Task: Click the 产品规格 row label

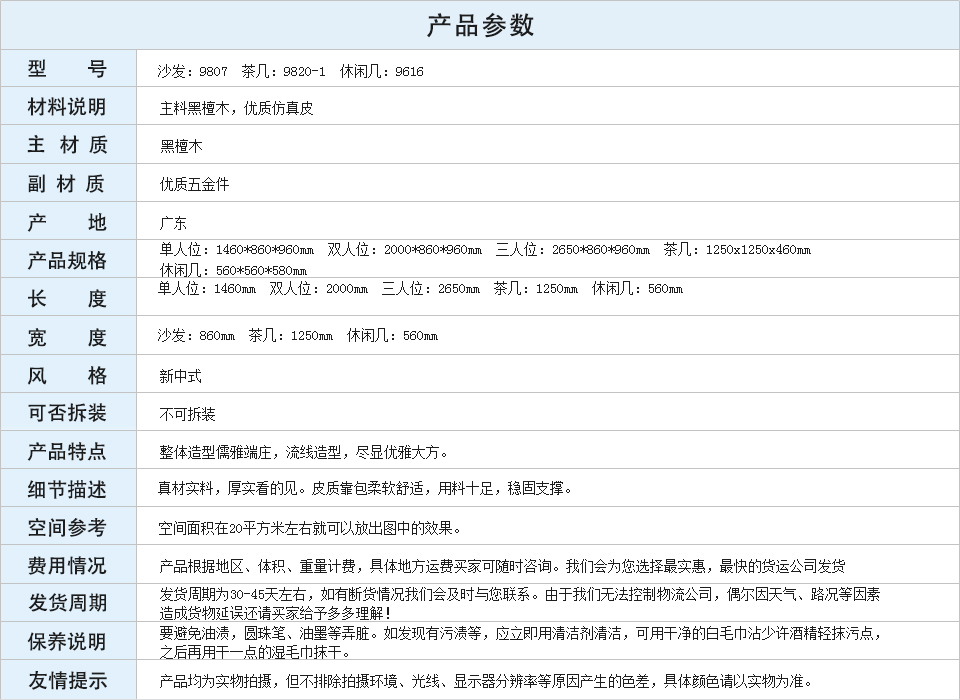Action: click(x=67, y=260)
